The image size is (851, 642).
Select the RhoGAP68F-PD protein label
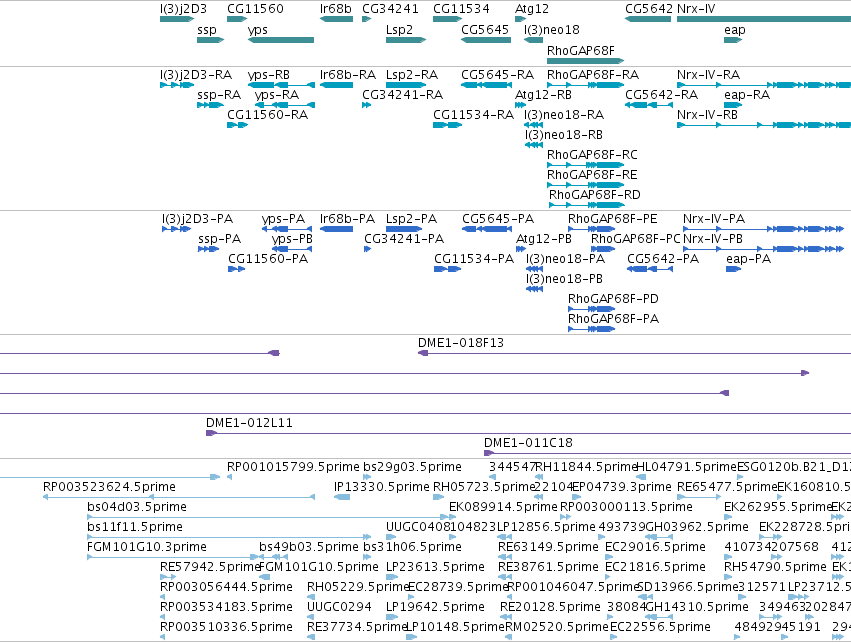pyautogui.click(x=613, y=298)
